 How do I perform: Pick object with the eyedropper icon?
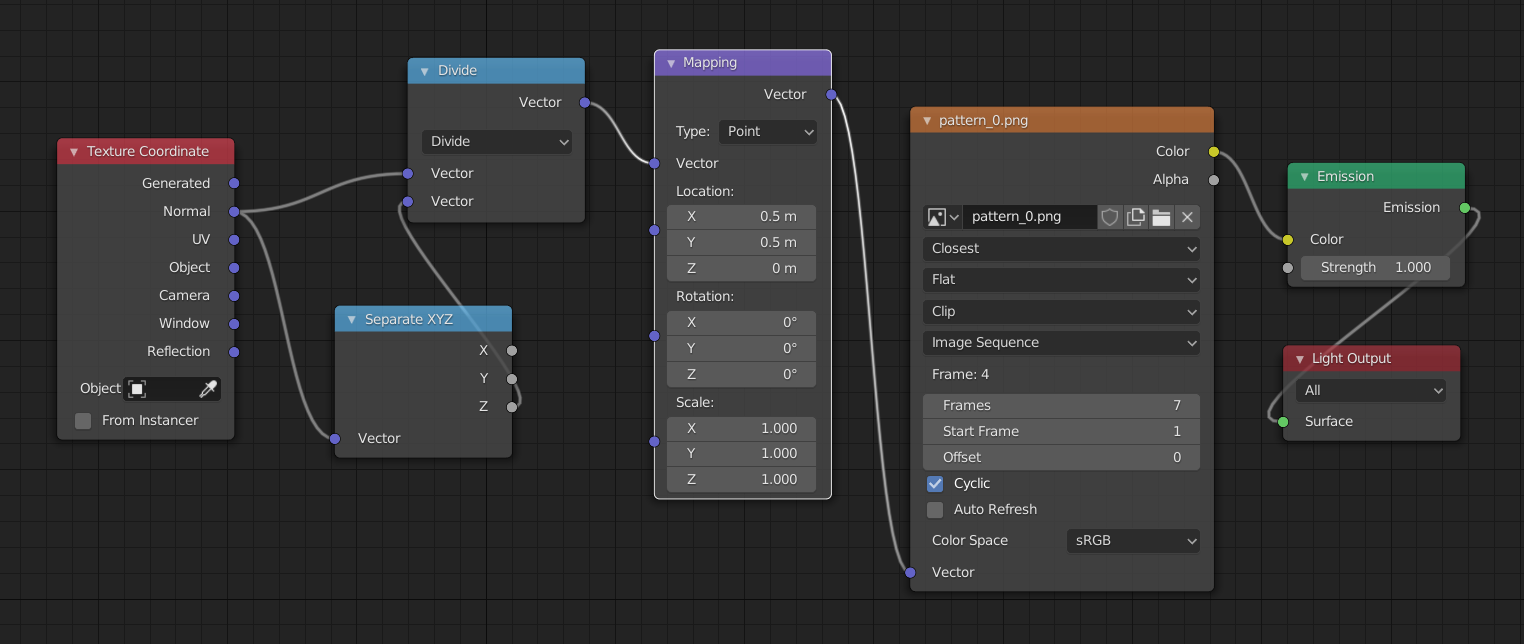208,389
